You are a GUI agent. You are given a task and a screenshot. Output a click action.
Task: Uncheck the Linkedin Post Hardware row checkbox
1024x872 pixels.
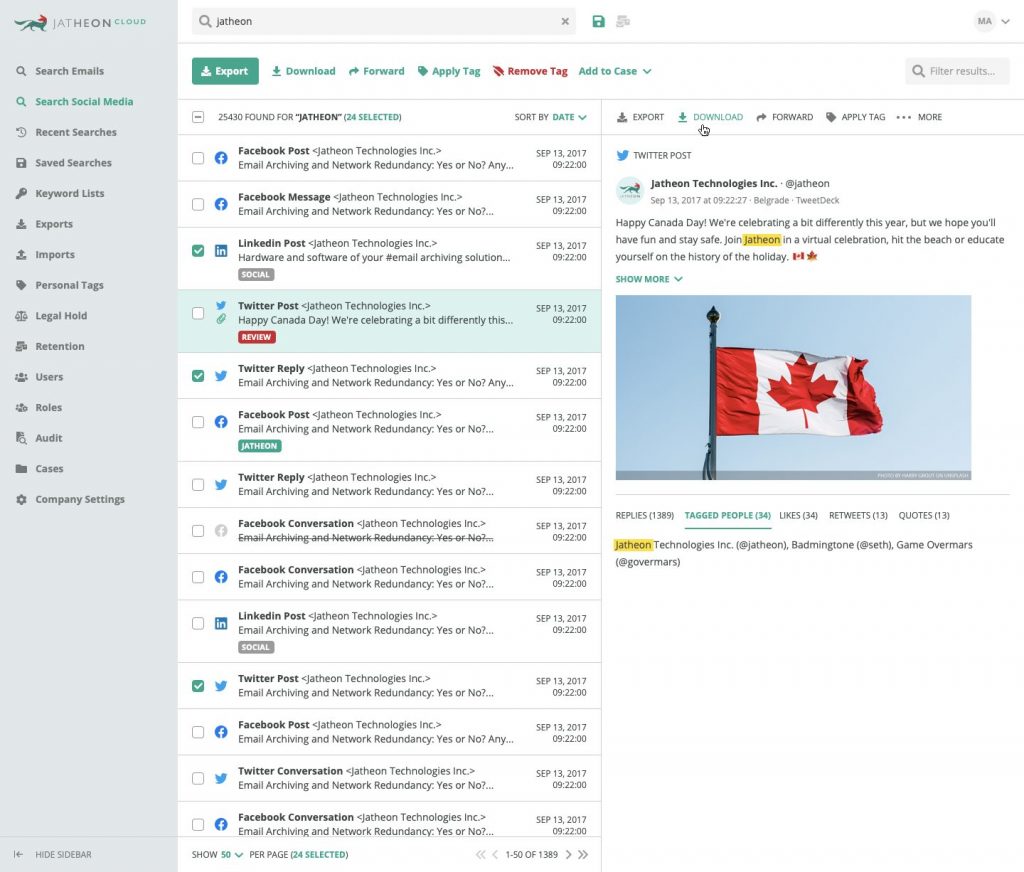click(x=198, y=251)
